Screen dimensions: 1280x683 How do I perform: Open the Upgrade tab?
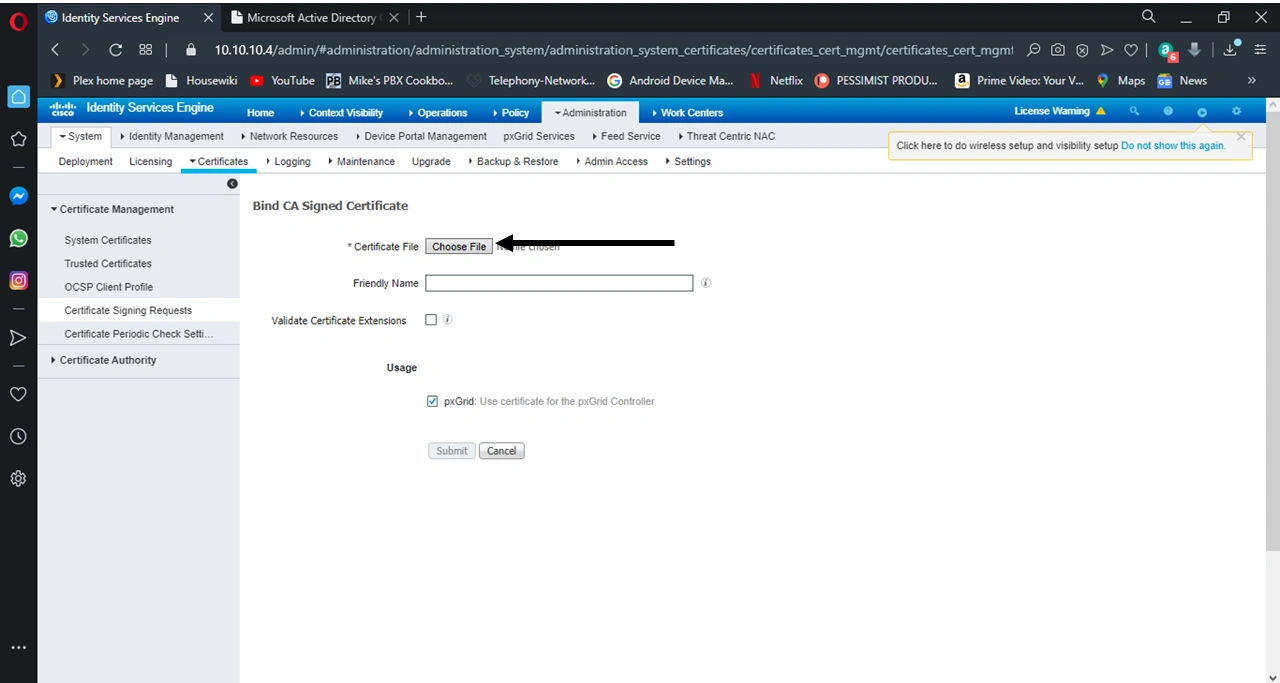tap(431, 161)
